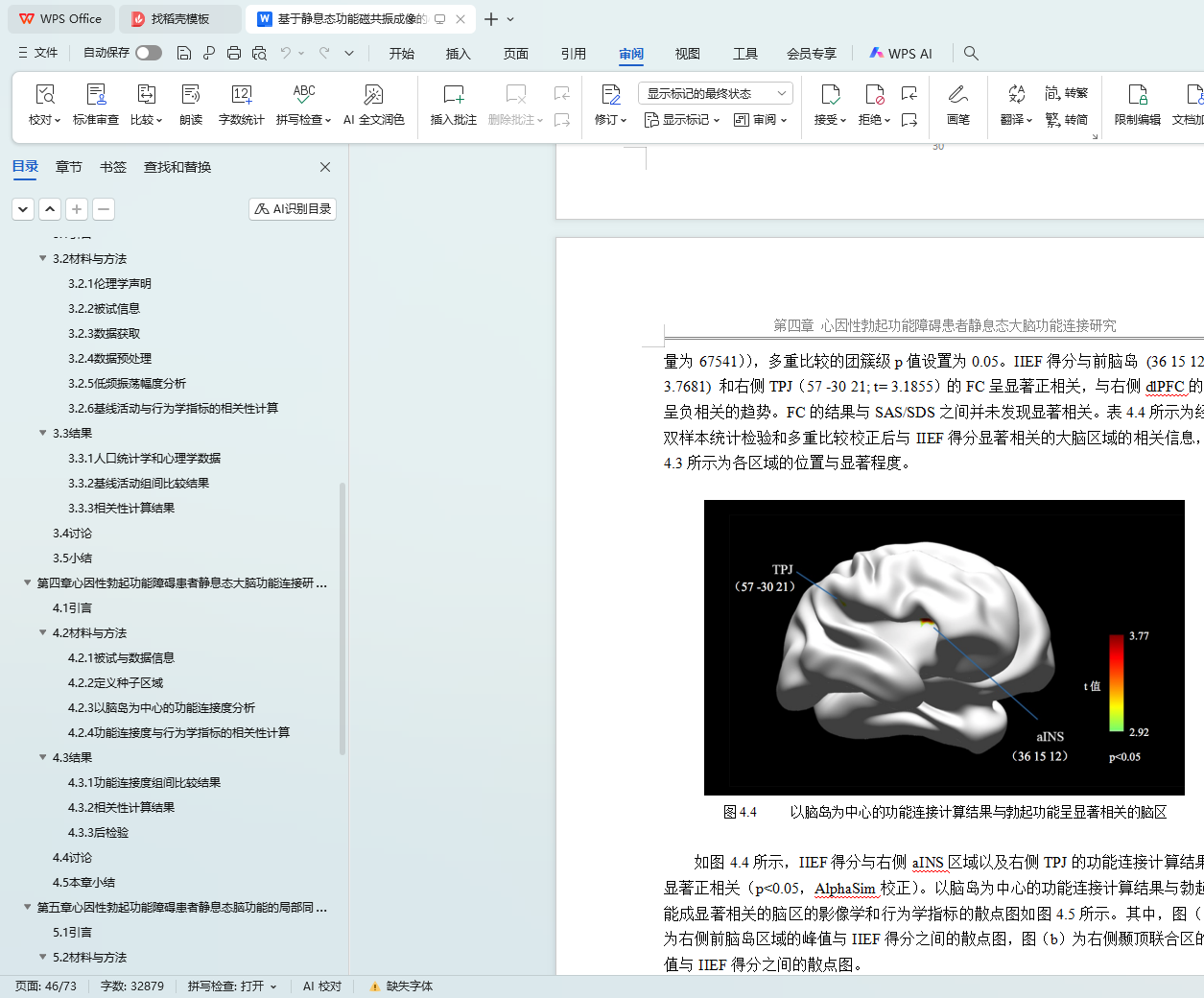Switch to the 开始 ribbon tab

tap(402, 54)
